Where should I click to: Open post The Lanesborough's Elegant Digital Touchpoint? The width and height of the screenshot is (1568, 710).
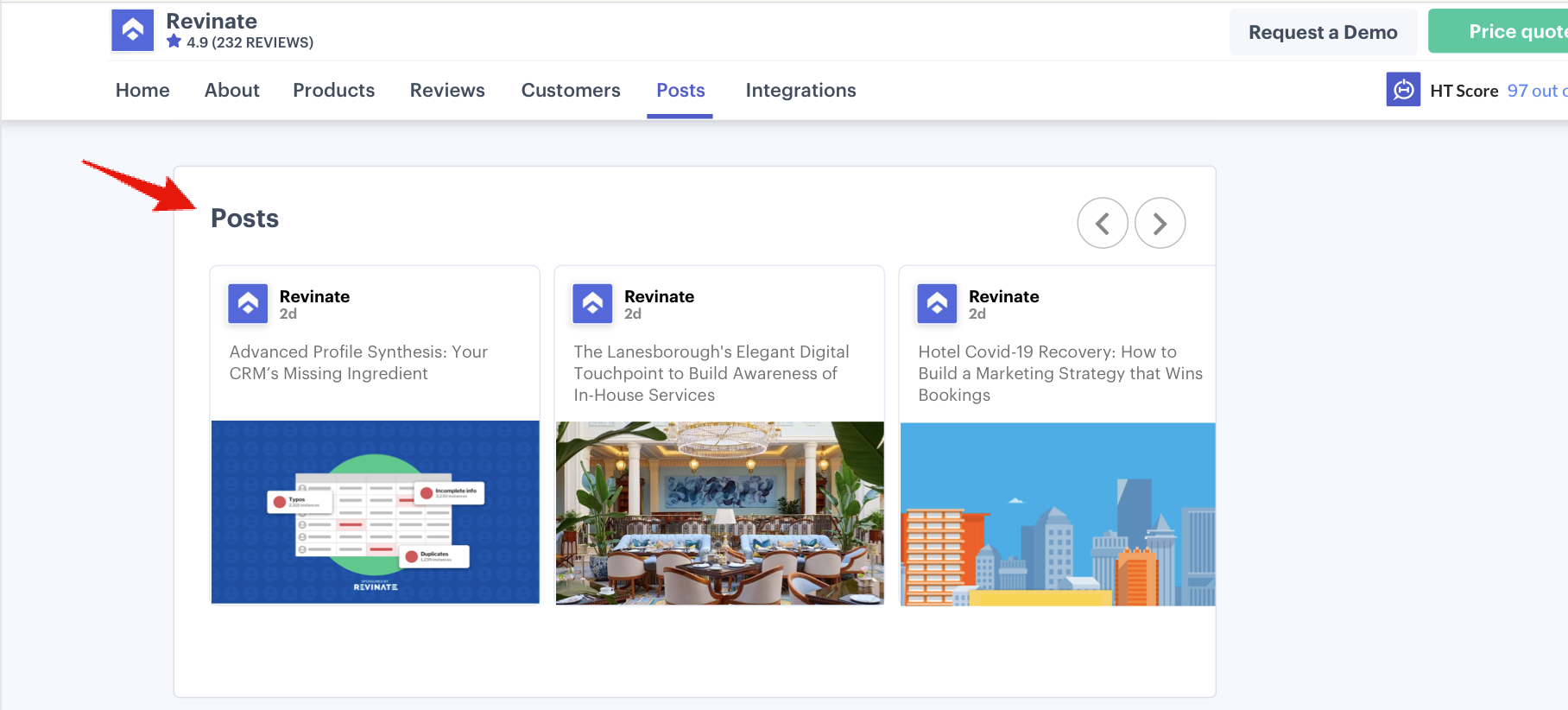(711, 373)
